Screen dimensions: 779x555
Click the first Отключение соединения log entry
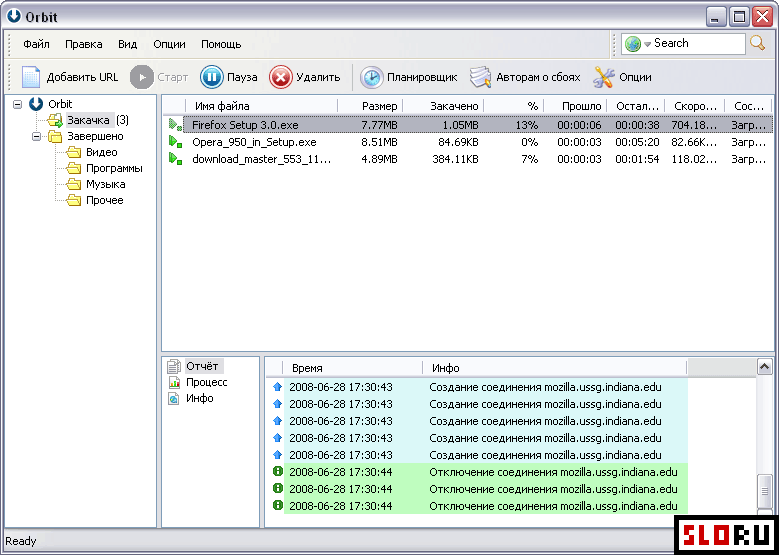click(x=480, y=472)
